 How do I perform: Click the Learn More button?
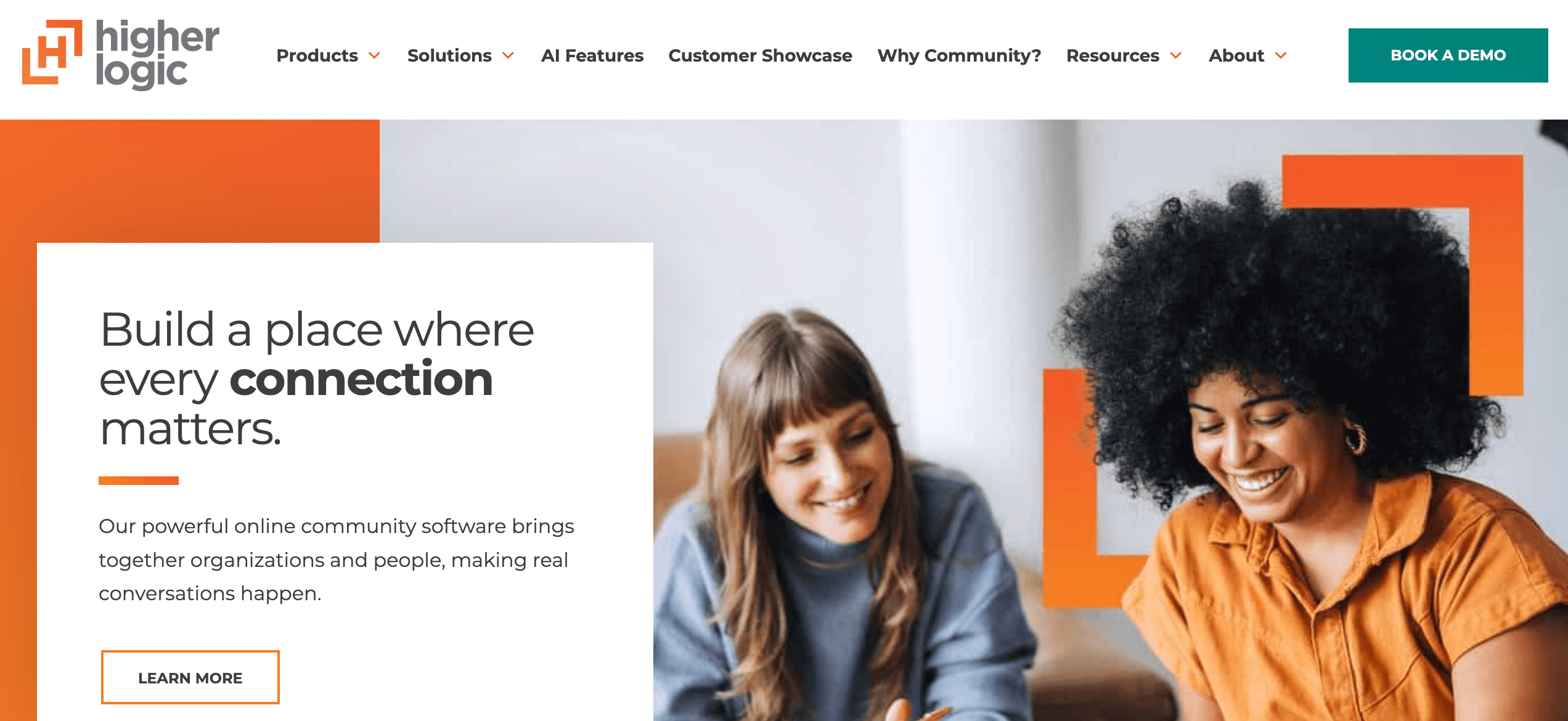point(190,677)
